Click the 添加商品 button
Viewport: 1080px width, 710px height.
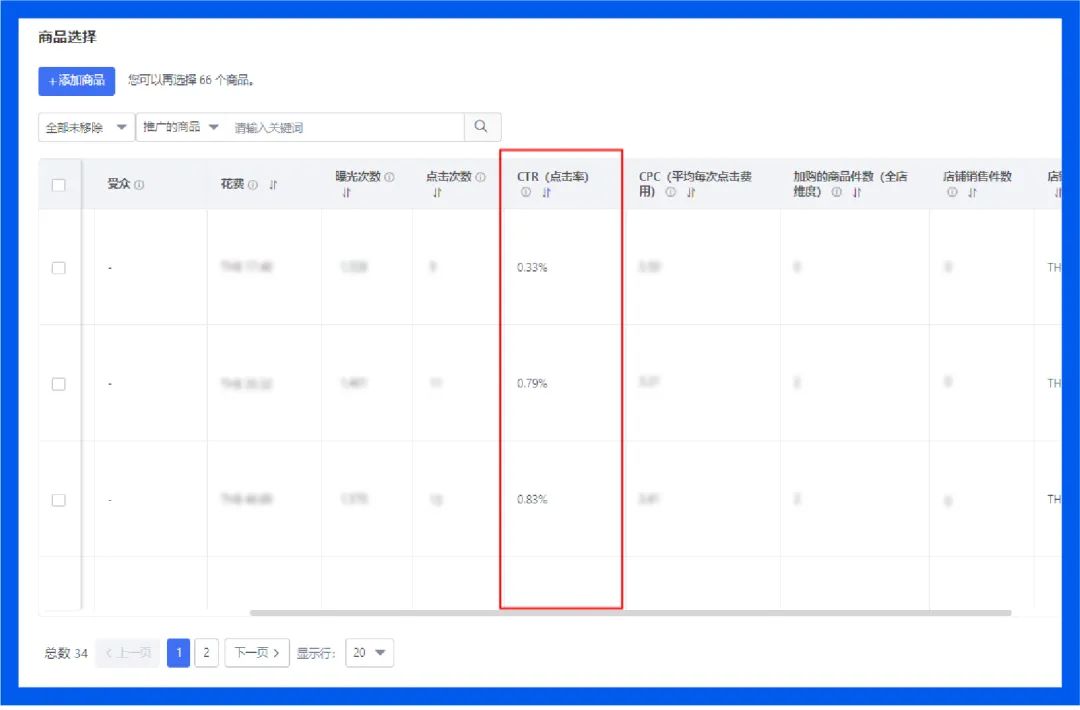pyautogui.click(x=76, y=81)
